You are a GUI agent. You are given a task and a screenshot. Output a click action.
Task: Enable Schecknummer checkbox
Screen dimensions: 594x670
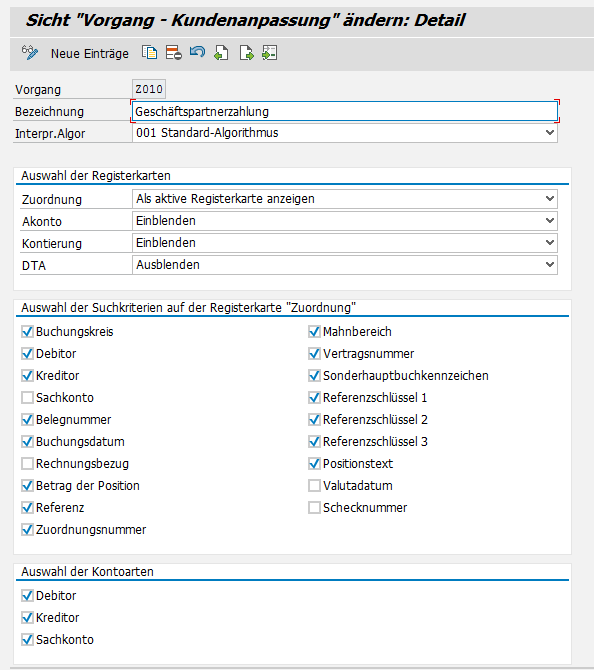tap(315, 508)
